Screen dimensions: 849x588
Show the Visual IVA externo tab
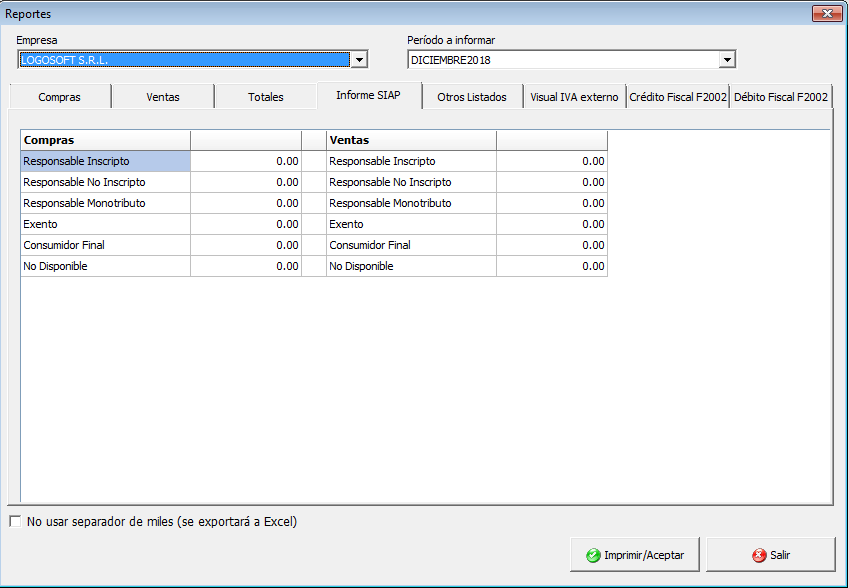[x=574, y=97]
